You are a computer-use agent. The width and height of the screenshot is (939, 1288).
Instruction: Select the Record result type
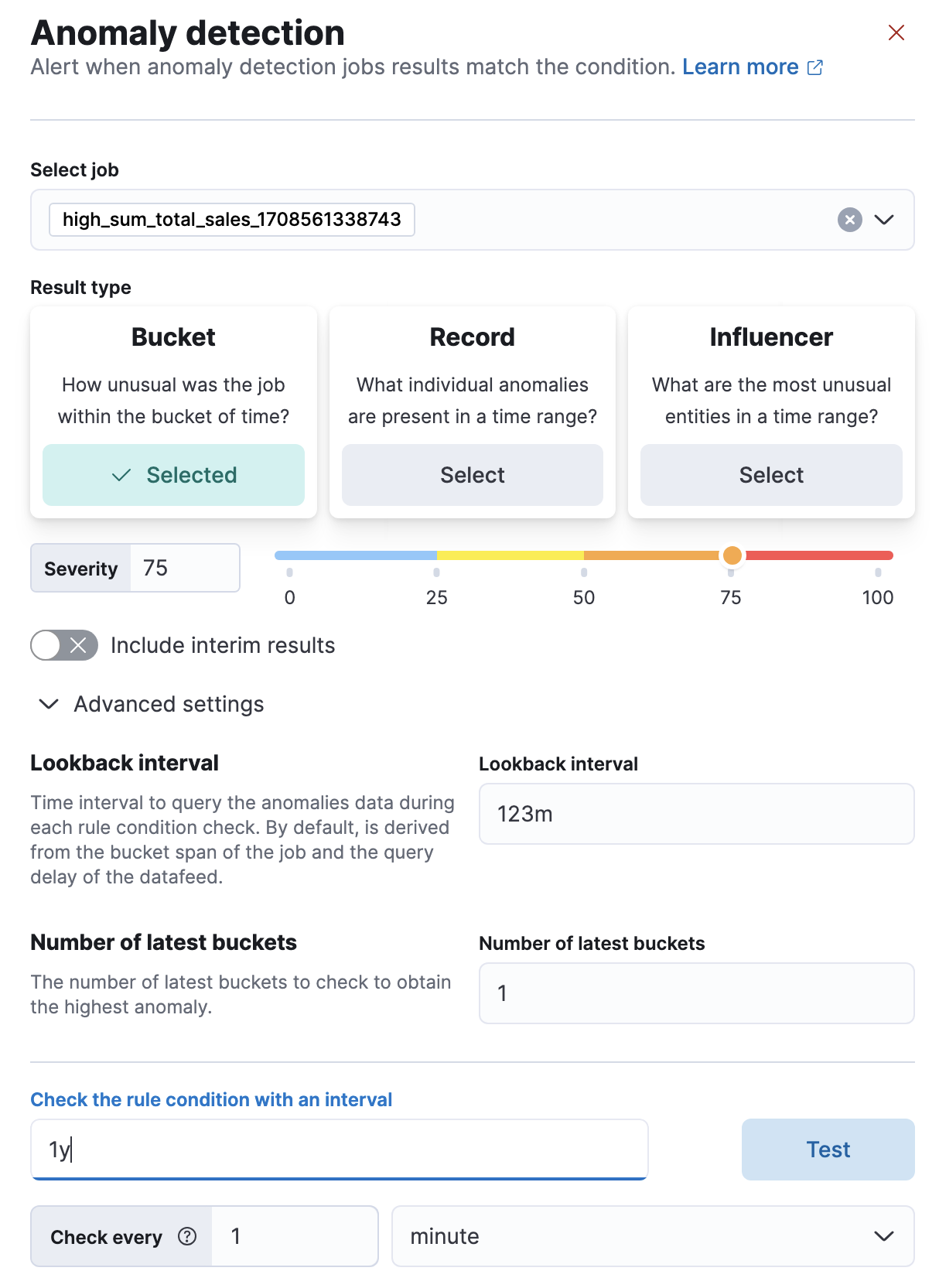coord(472,474)
